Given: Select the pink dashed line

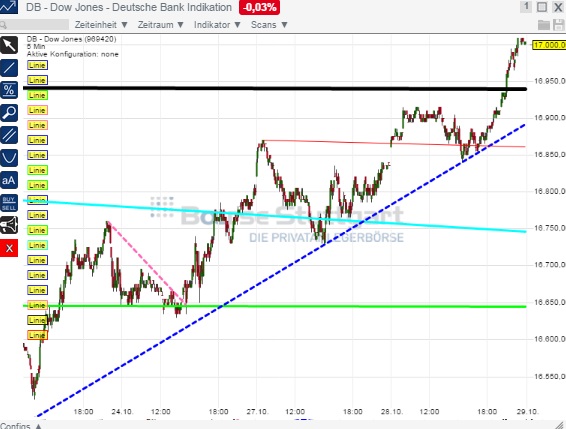Looking at the screenshot, I should pyautogui.click(x=146, y=263).
